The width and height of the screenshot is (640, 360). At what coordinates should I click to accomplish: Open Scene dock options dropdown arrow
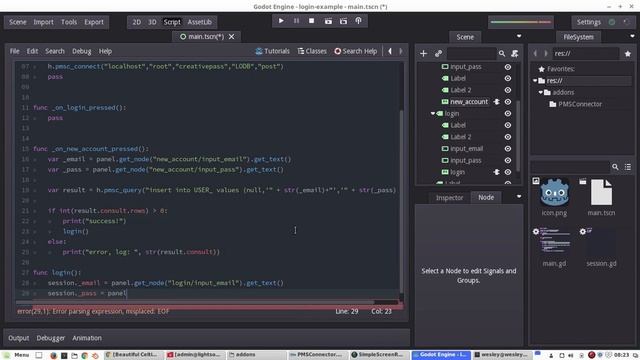tap(519, 36)
